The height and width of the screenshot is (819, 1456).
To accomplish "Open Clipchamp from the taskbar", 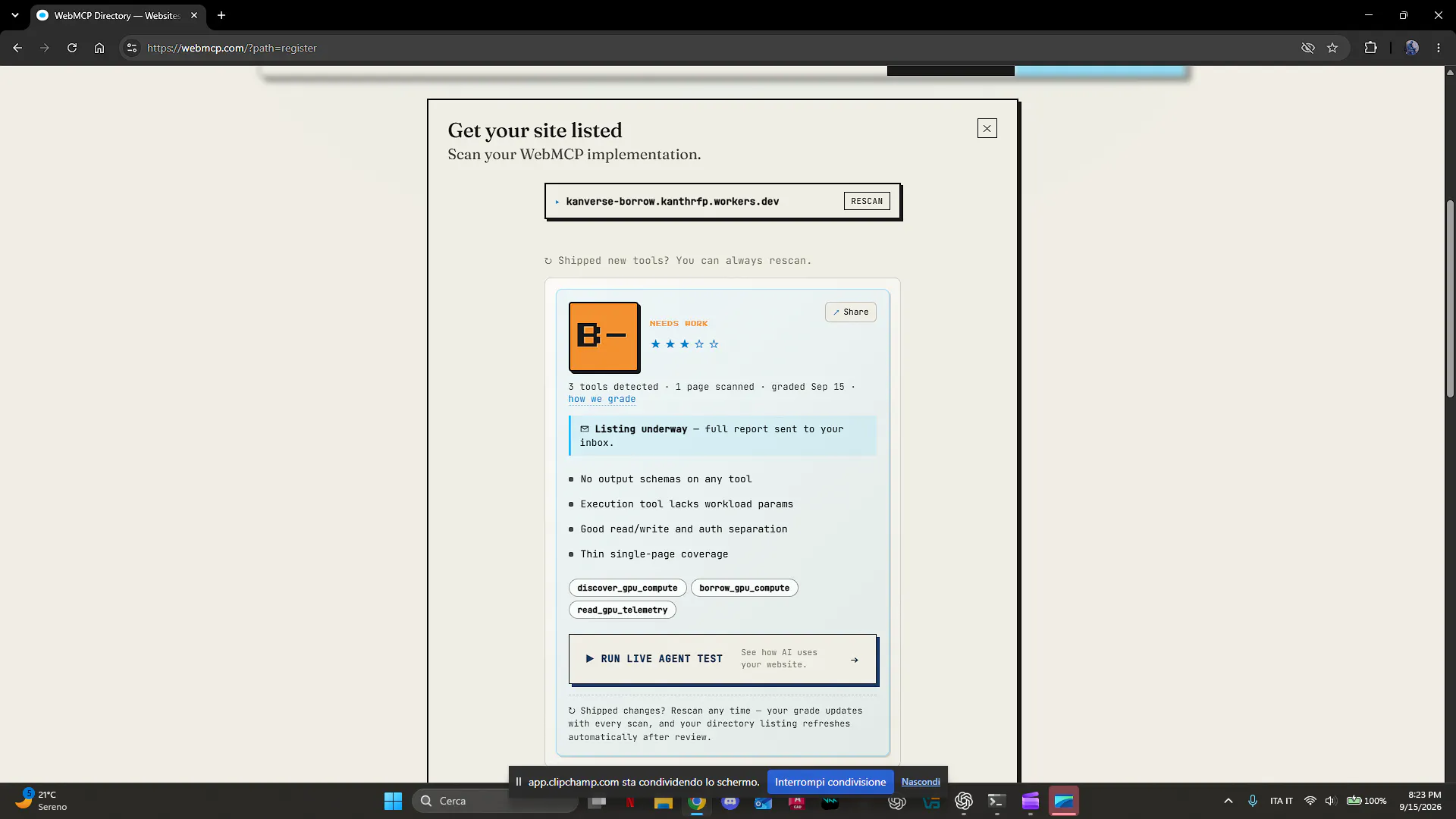I will pyautogui.click(x=1031, y=801).
